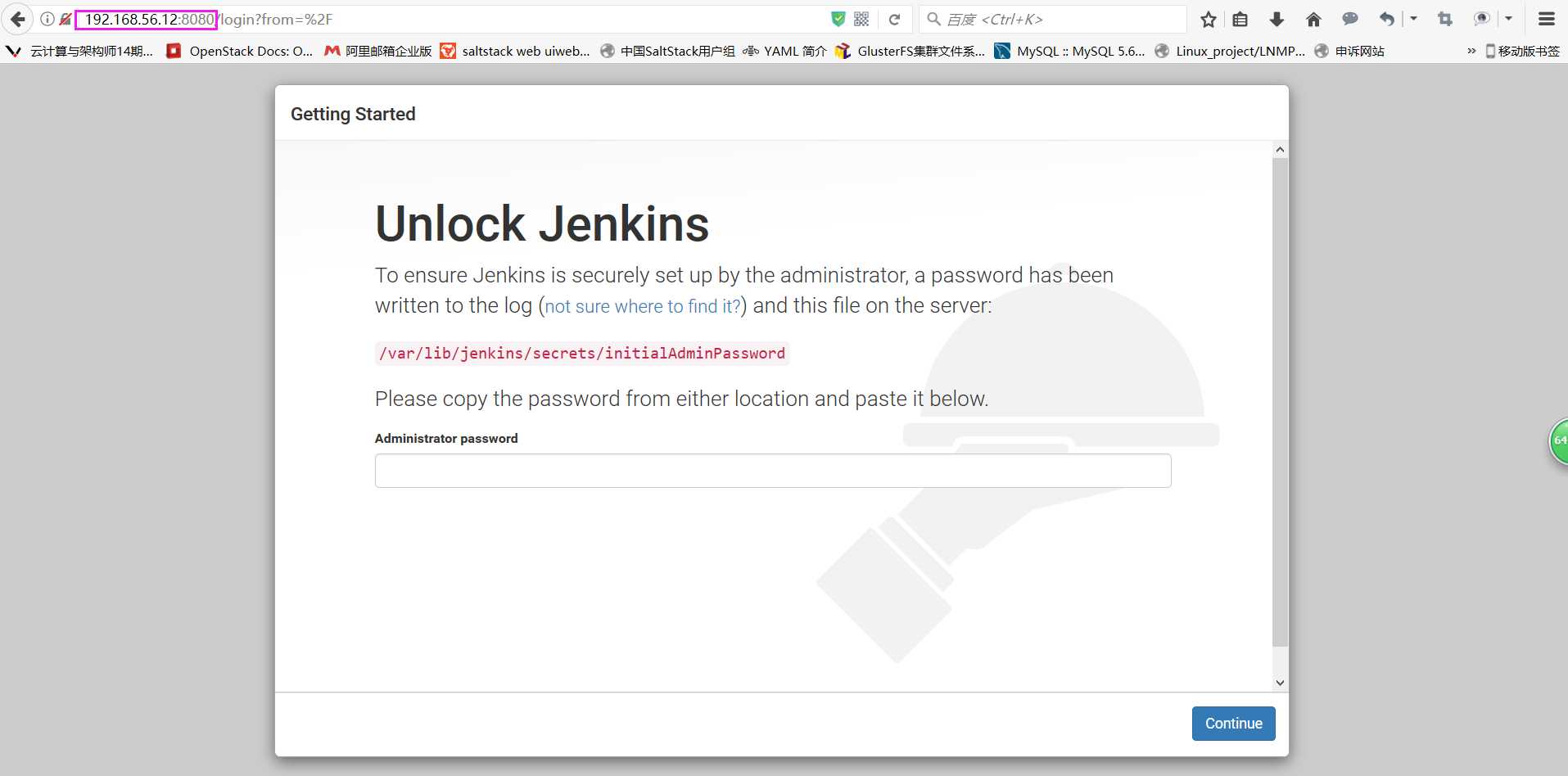This screenshot has width=1568, height=776.
Task: Click the search magnifier icon
Action: (933, 19)
